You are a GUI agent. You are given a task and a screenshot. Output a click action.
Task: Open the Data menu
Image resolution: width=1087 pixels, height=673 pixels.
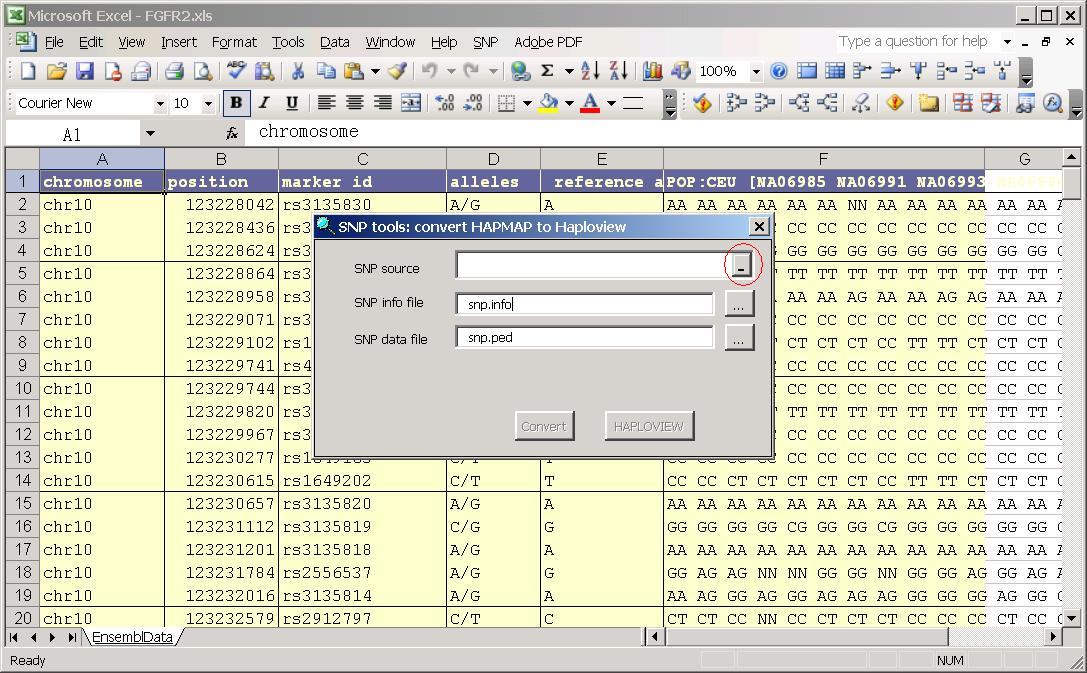coord(334,42)
